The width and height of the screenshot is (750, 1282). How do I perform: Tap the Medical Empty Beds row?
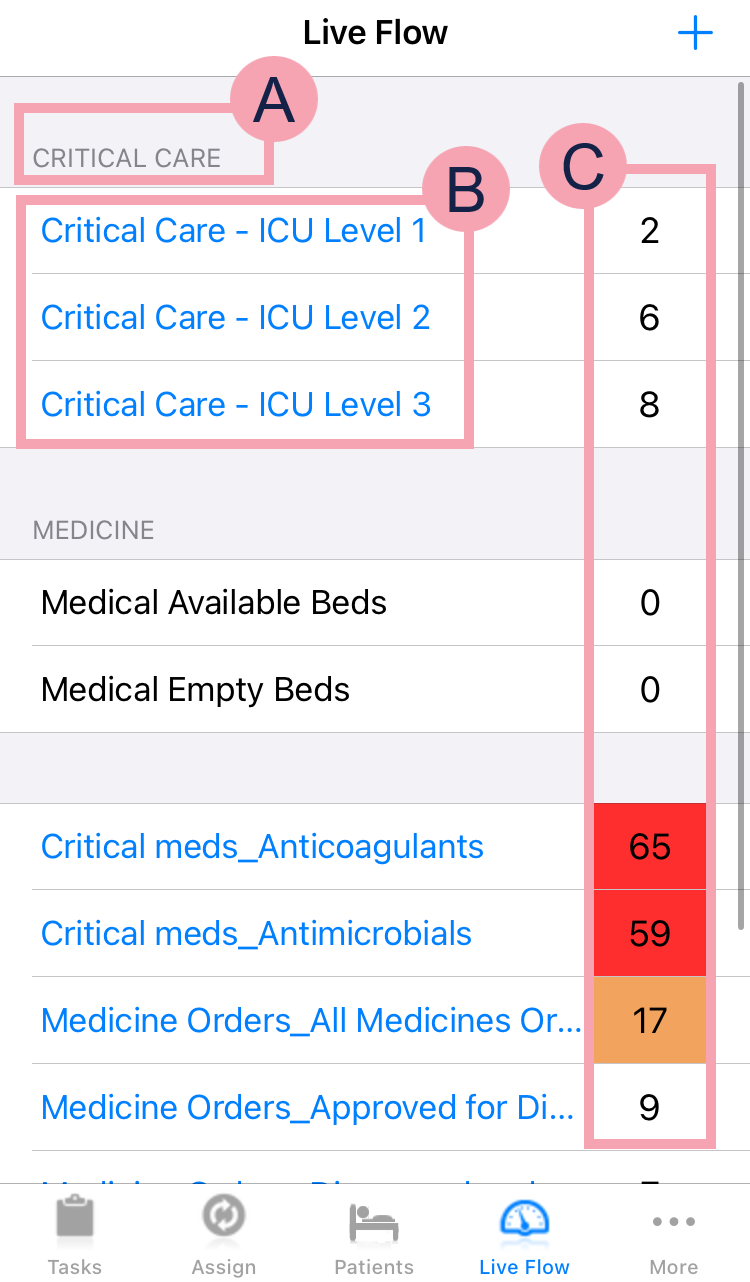pos(196,690)
